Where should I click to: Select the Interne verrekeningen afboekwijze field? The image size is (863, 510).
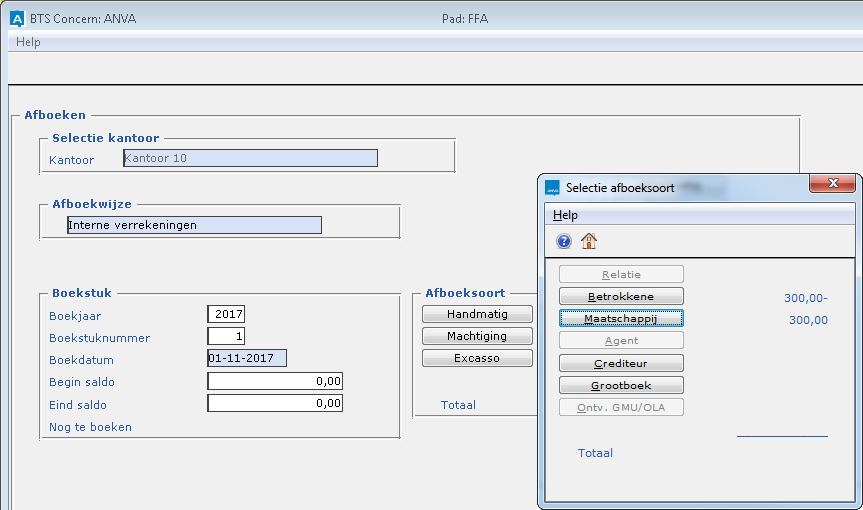coord(194,225)
